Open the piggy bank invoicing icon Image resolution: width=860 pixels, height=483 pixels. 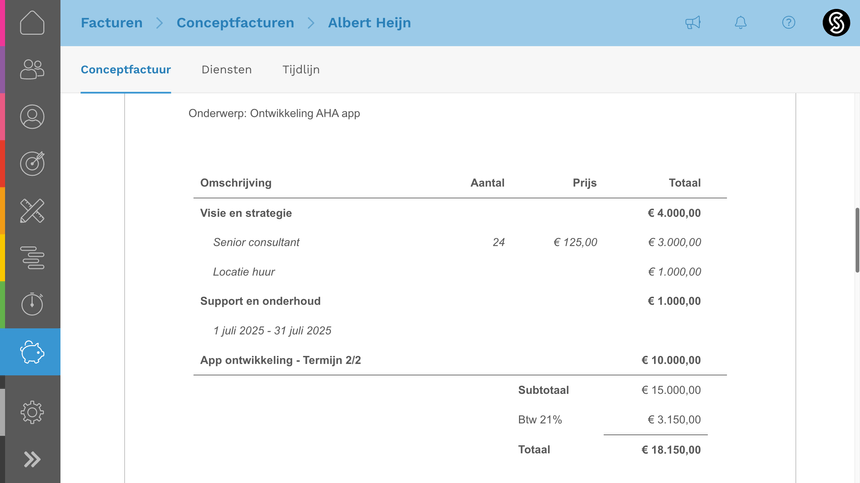tap(32, 352)
